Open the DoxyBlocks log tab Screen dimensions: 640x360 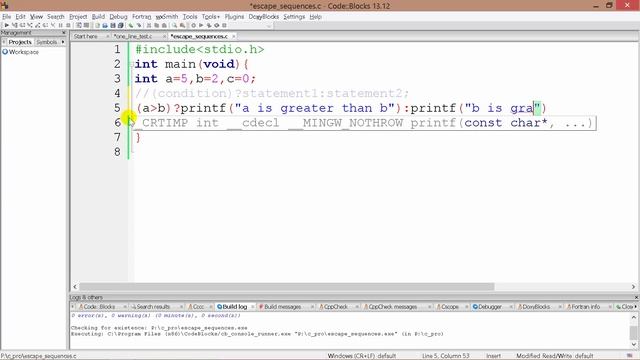pos(536,307)
